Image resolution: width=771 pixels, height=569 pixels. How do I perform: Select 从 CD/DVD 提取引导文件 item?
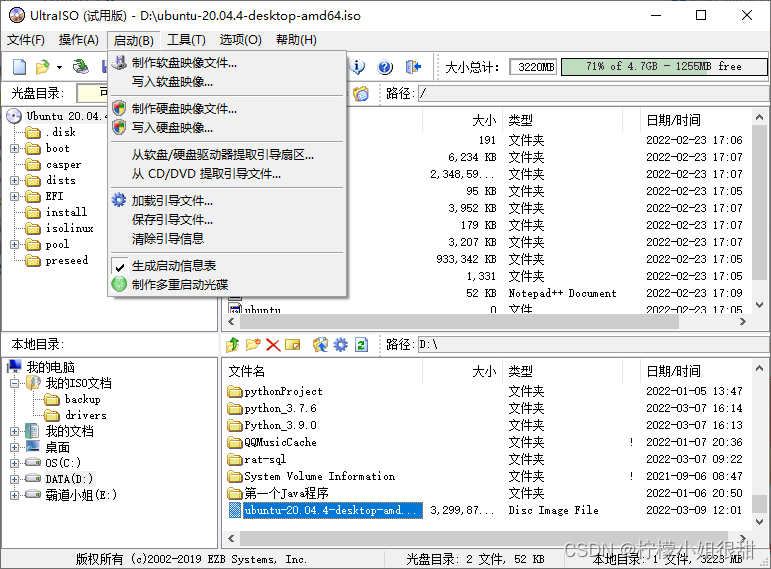point(227,174)
